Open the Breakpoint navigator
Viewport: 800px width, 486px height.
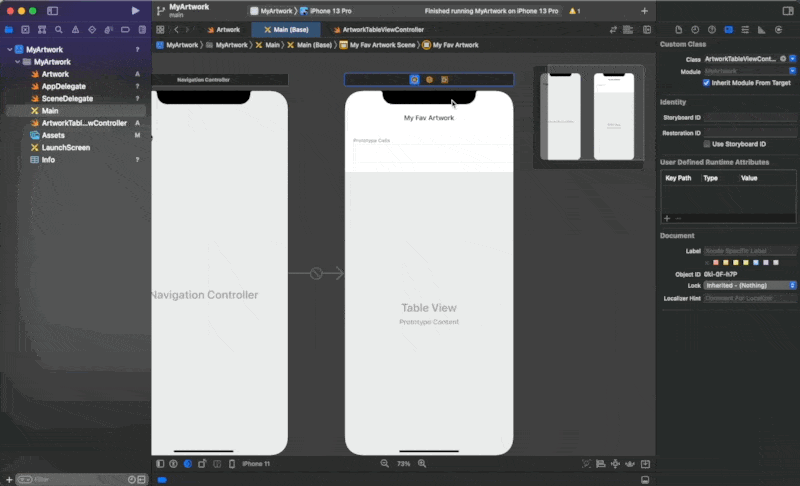(x=125, y=30)
